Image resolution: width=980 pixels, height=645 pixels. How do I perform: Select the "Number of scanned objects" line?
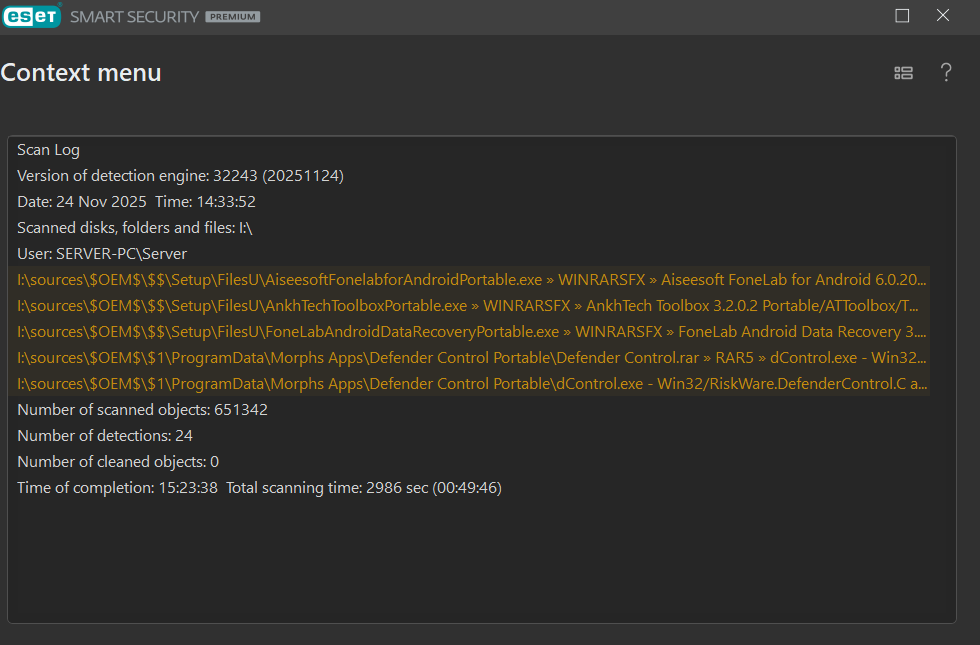(142, 410)
